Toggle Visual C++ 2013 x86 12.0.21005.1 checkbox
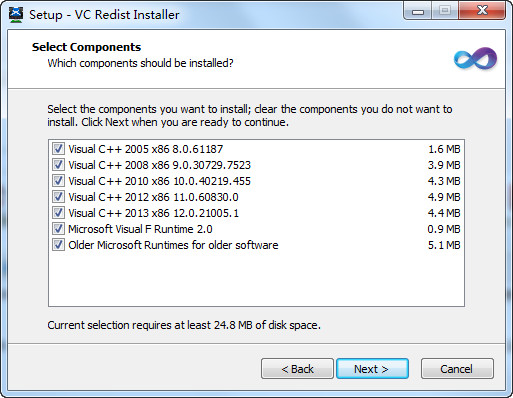 click(x=58, y=213)
